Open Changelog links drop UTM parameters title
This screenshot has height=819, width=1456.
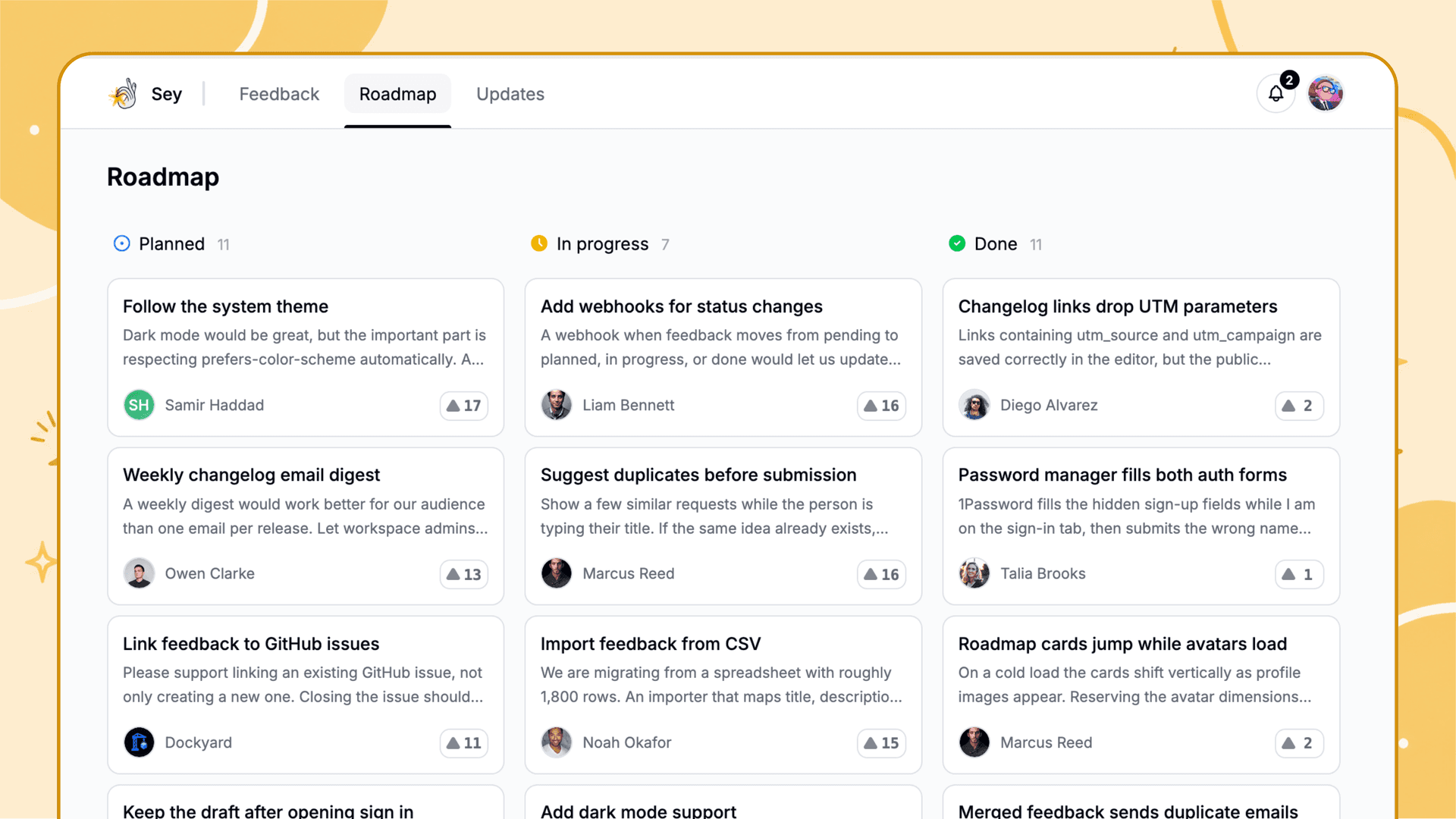pos(1118,306)
